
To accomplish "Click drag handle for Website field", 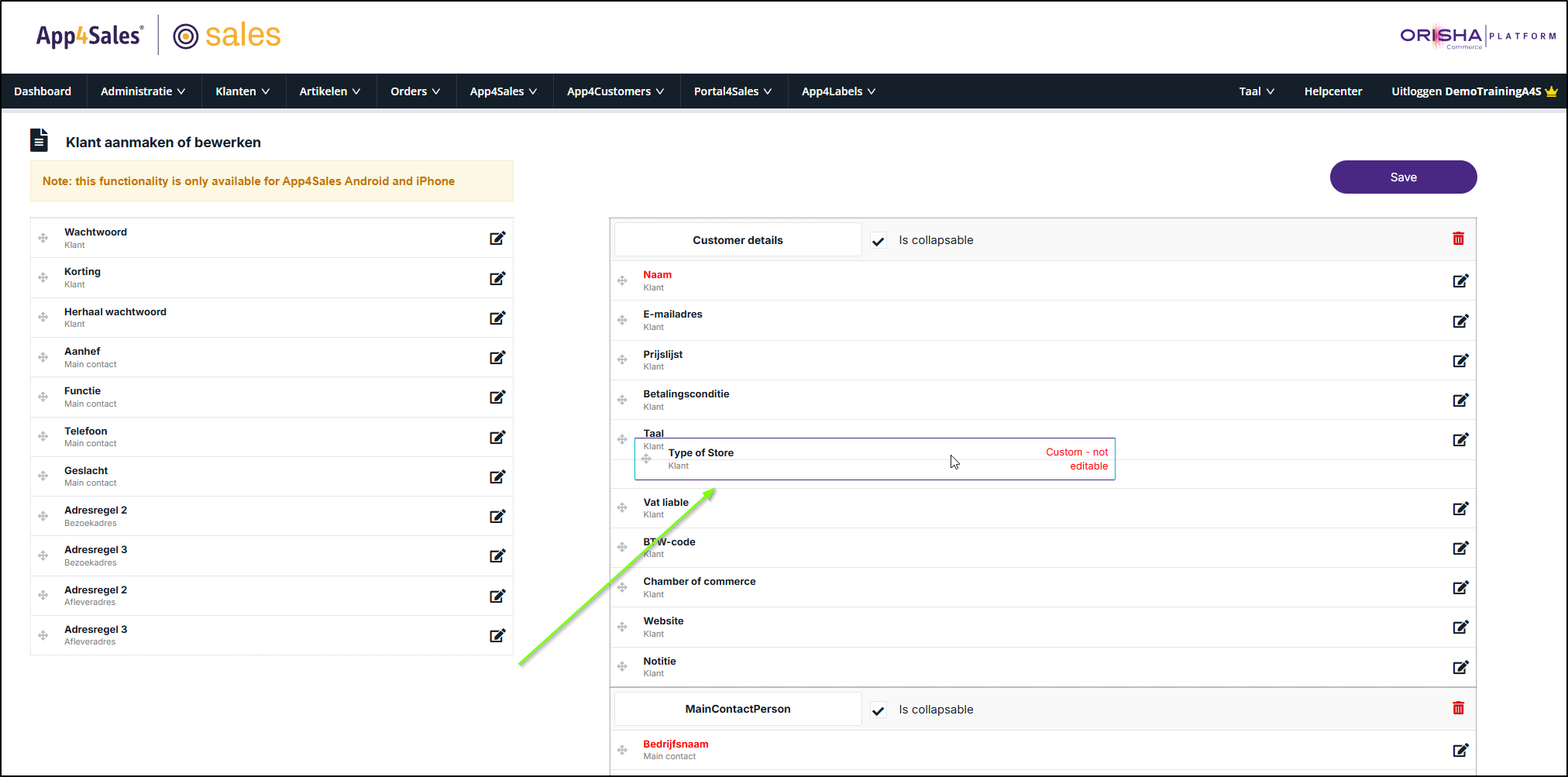I will tap(622, 627).
